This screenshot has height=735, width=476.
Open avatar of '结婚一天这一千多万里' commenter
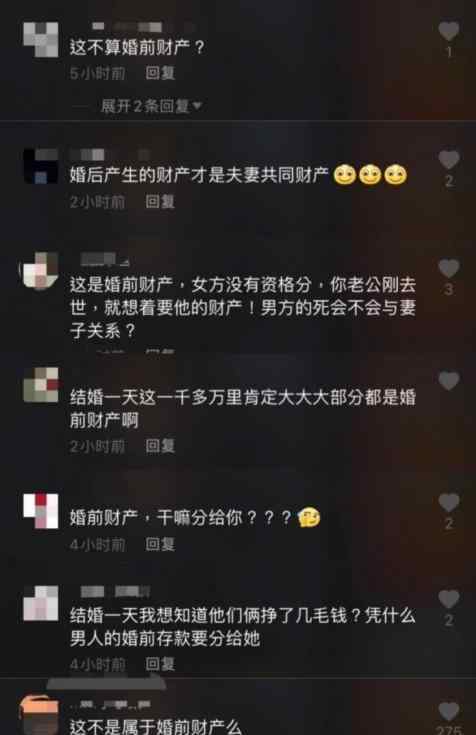(x=41, y=385)
